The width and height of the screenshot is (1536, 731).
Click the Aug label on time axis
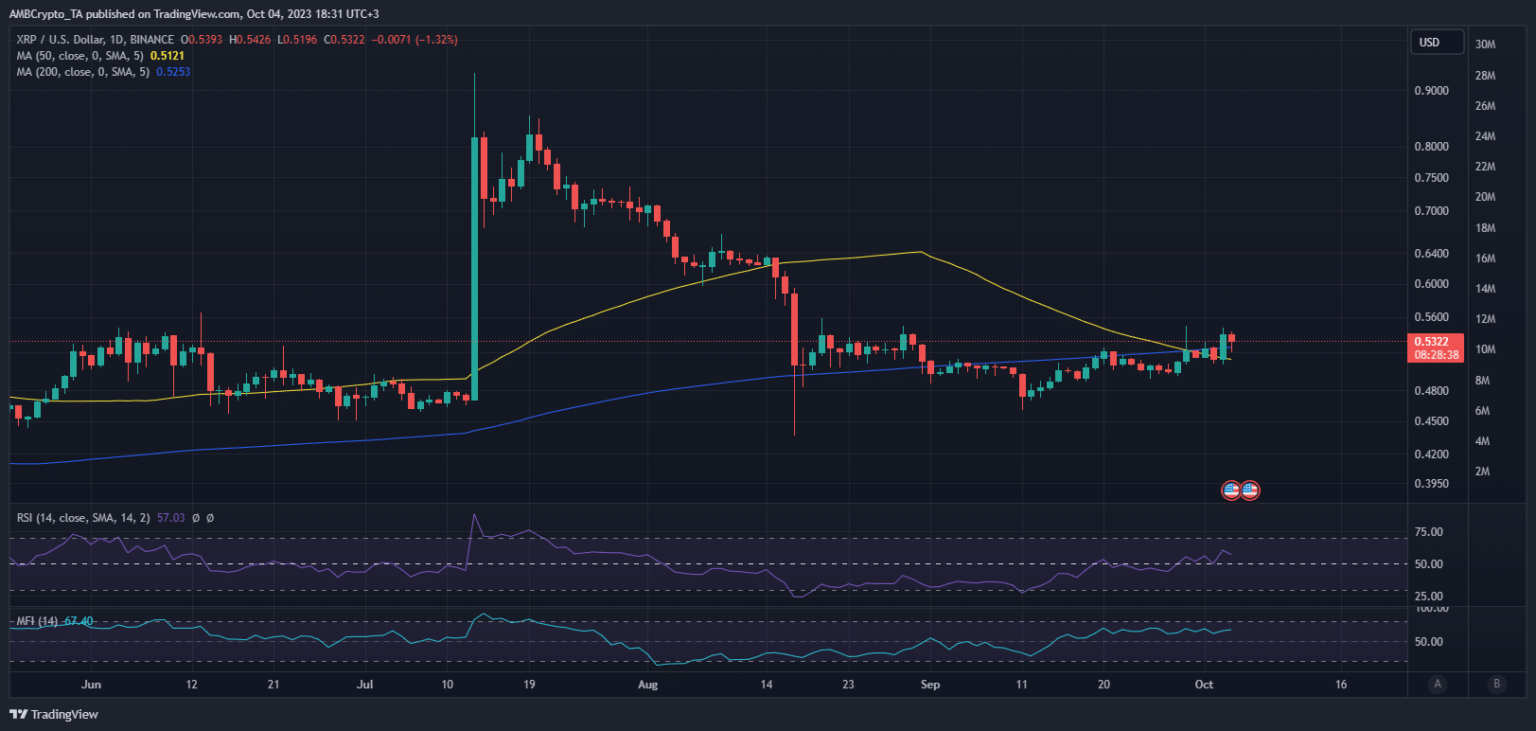[647, 684]
